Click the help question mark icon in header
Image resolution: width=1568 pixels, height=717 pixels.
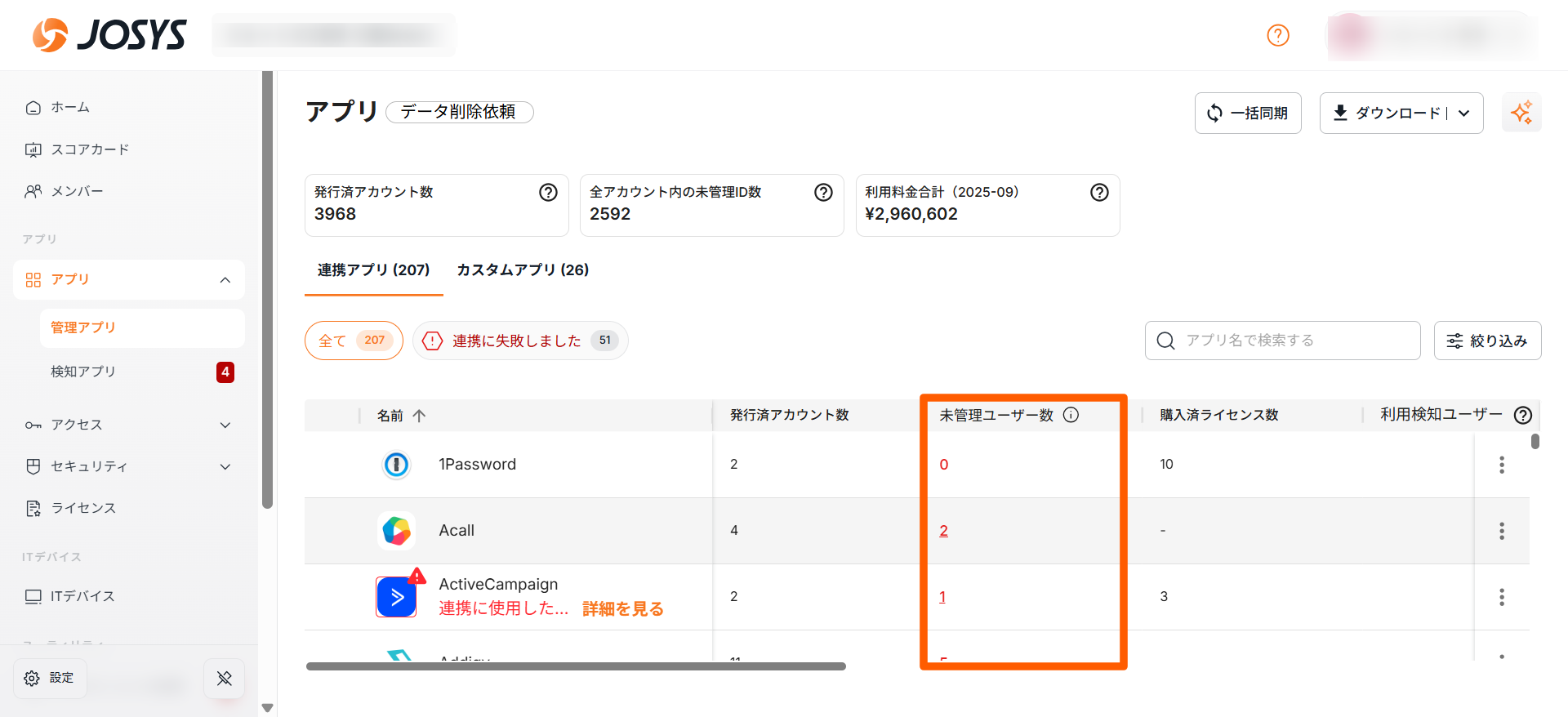tap(1277, 35)
